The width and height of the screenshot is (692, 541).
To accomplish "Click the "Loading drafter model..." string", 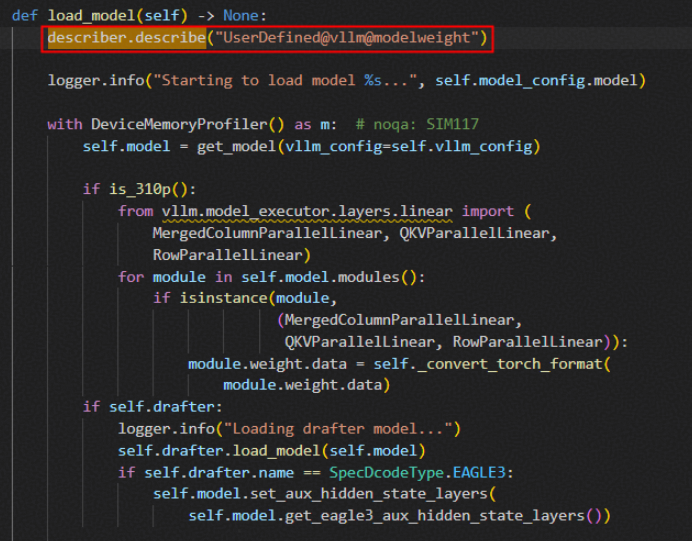I will [338, 429].
